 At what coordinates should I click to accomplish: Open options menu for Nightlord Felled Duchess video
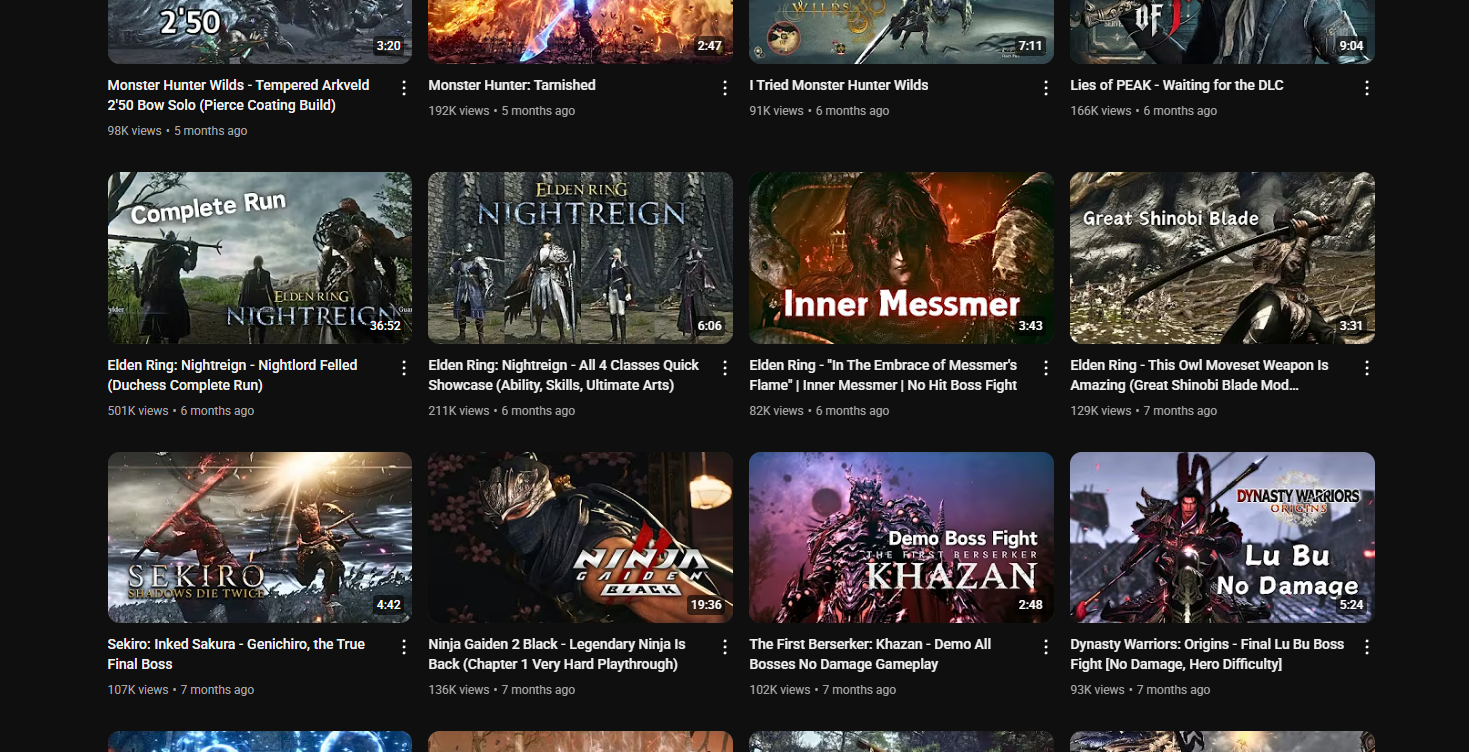(x=404, y=368)
